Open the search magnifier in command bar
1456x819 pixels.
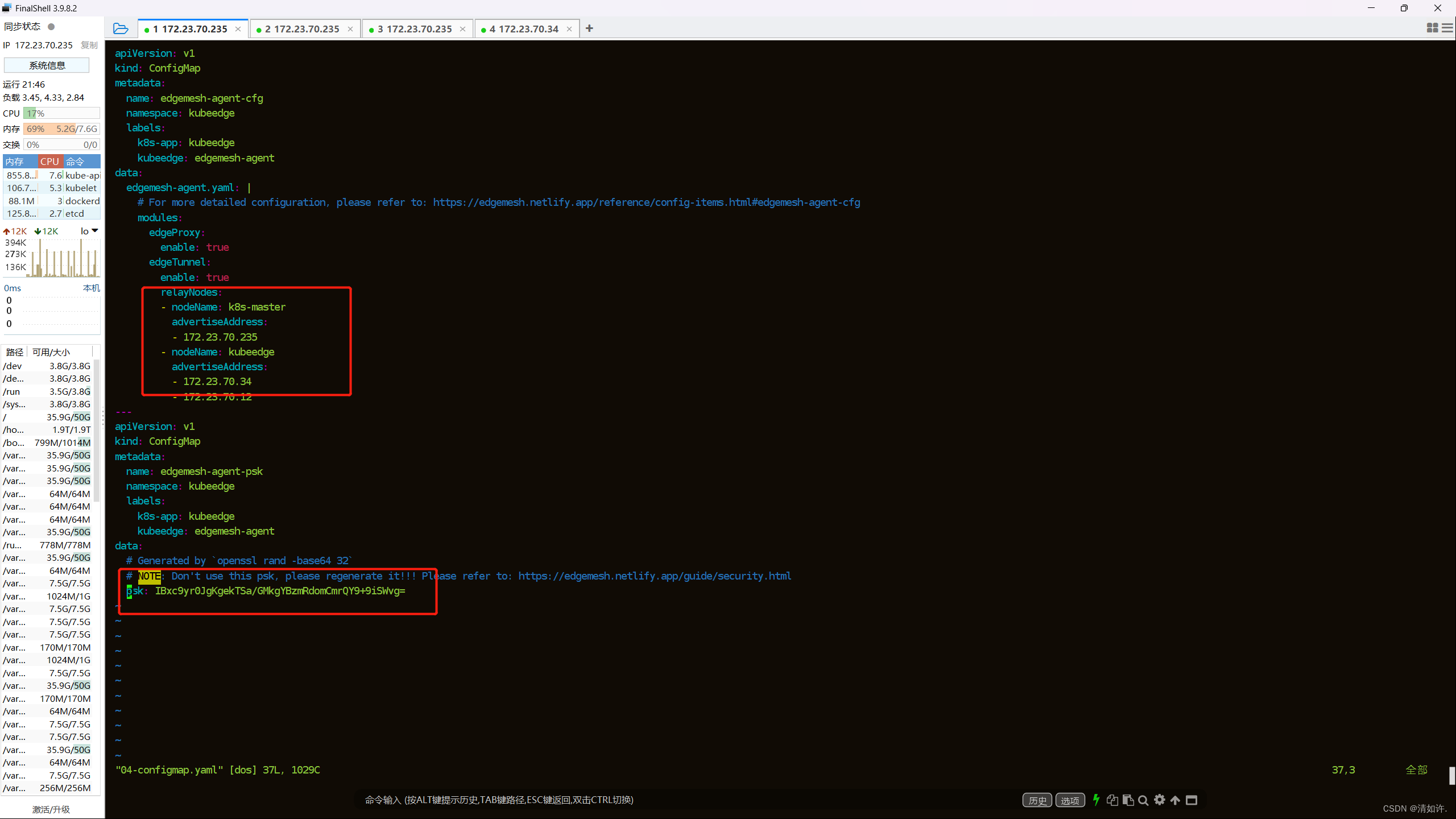pos(1143,800)
